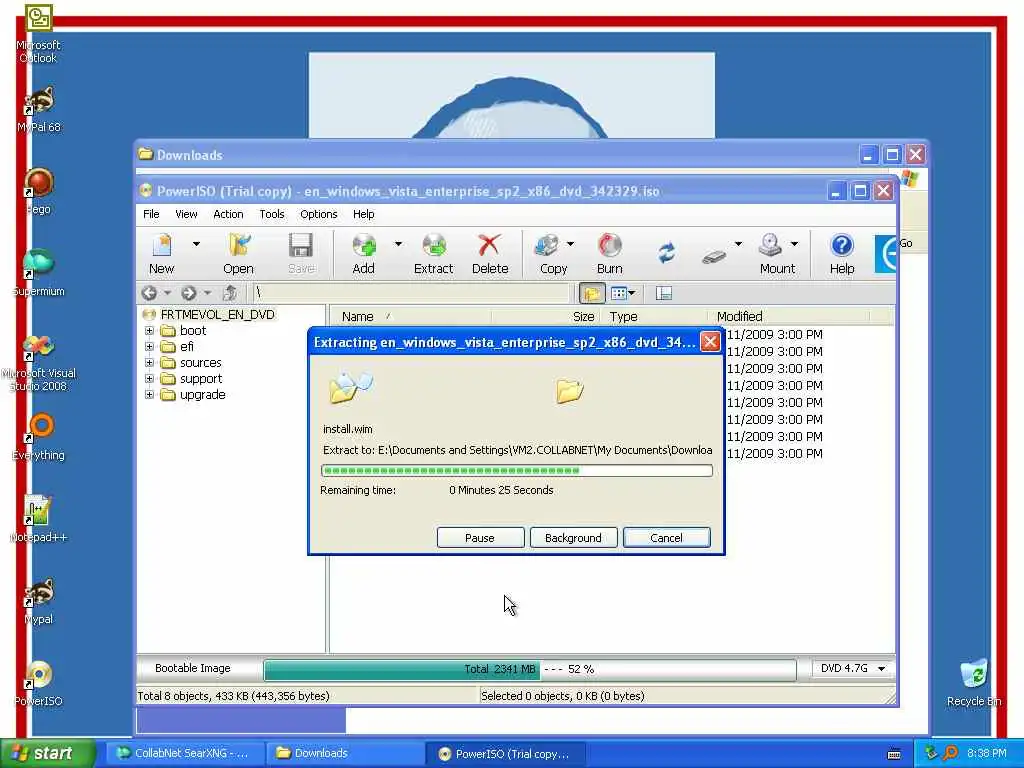The height and width of the screenshot is (768, 1024).
Task: Select FRTMEVOL_EN_DVD root tree item
Action: [217, 315]
